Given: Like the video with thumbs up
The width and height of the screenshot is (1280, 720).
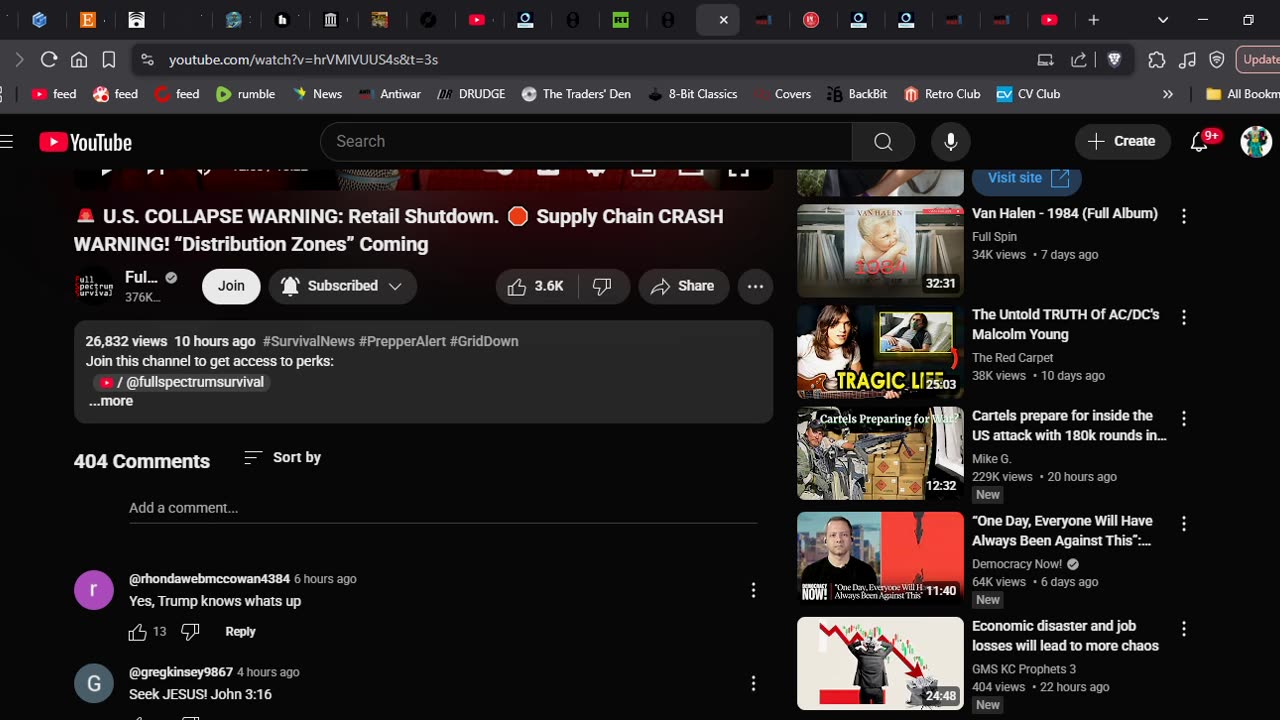Looking at the screenshot, I should [x=535, y=286].
